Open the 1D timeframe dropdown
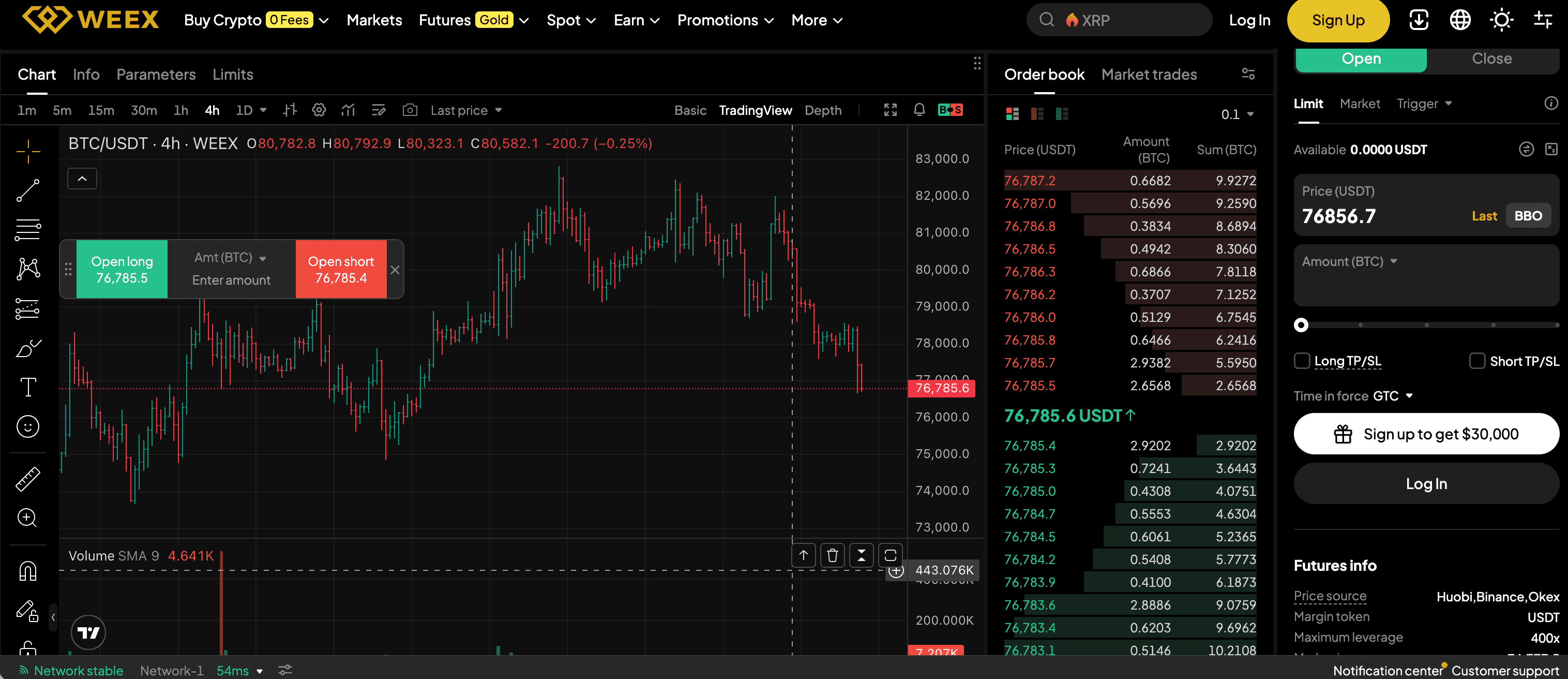1568x679 pixels. pos(251,110)
